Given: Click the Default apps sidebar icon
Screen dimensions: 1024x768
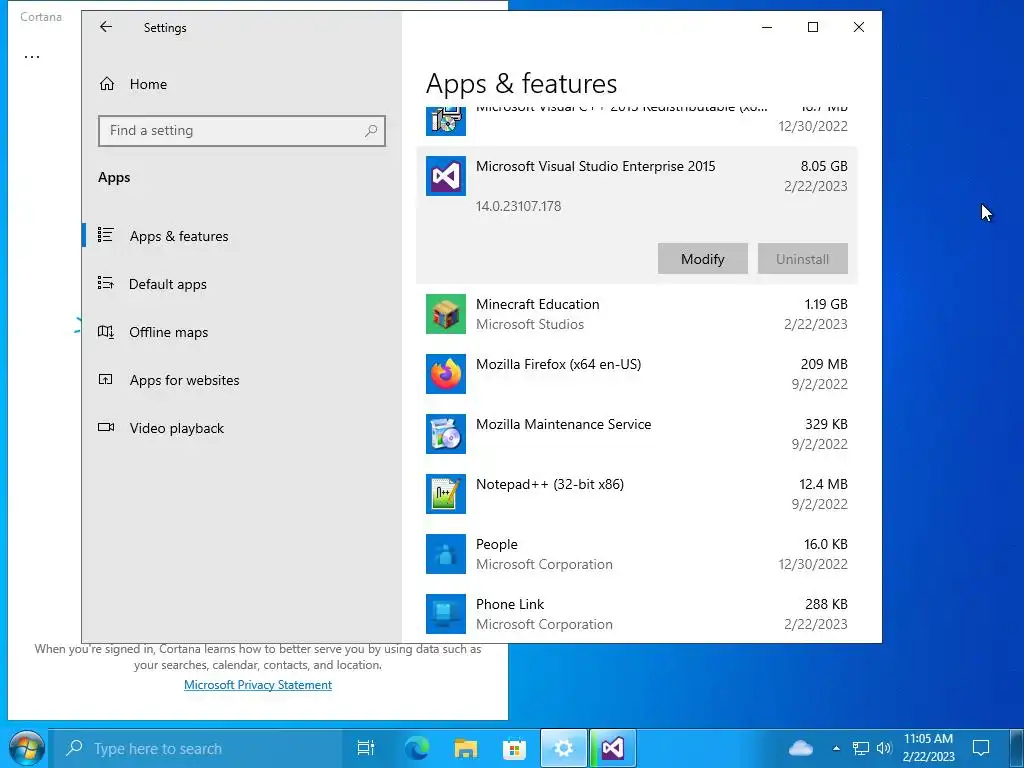Looking at the screenshot, I should point(106,283).
